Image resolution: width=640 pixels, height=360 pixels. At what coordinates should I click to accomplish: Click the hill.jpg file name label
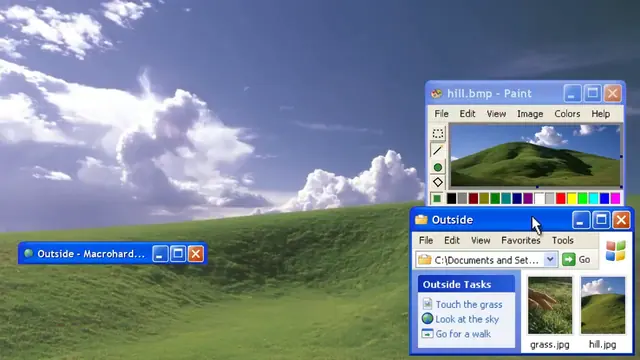(x=602, y=345)
